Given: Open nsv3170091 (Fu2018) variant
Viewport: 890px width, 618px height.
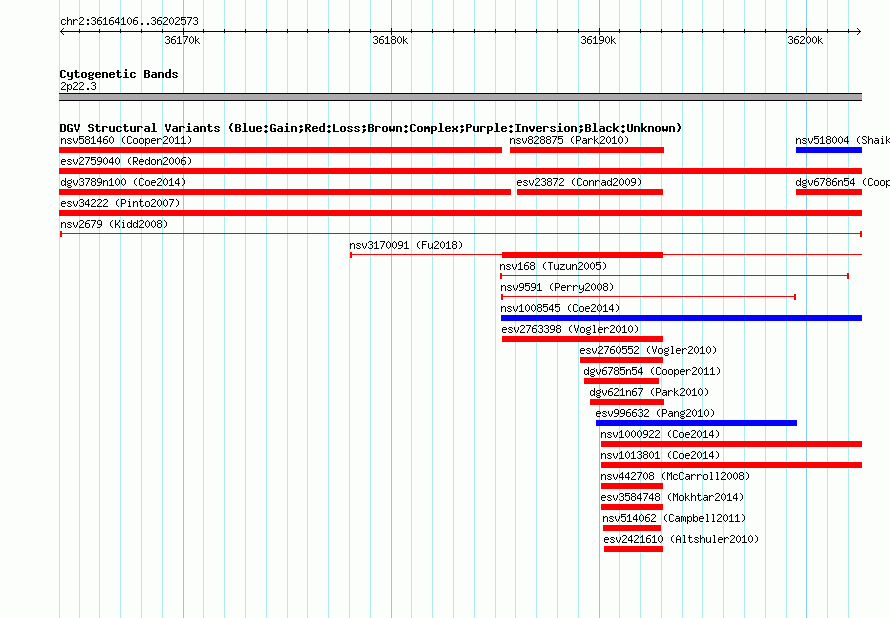Looking at the screenshot, I should (x=406, y=245).
